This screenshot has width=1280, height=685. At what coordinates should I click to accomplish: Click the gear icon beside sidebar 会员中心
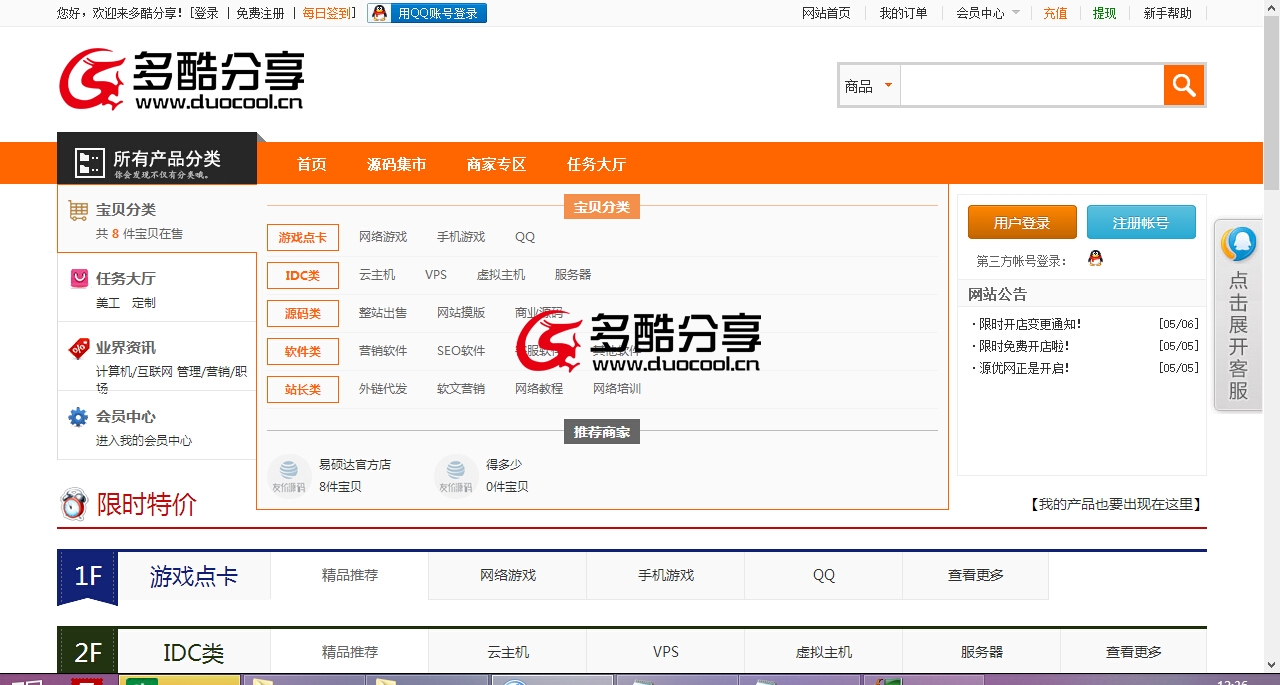pos(78,417)
